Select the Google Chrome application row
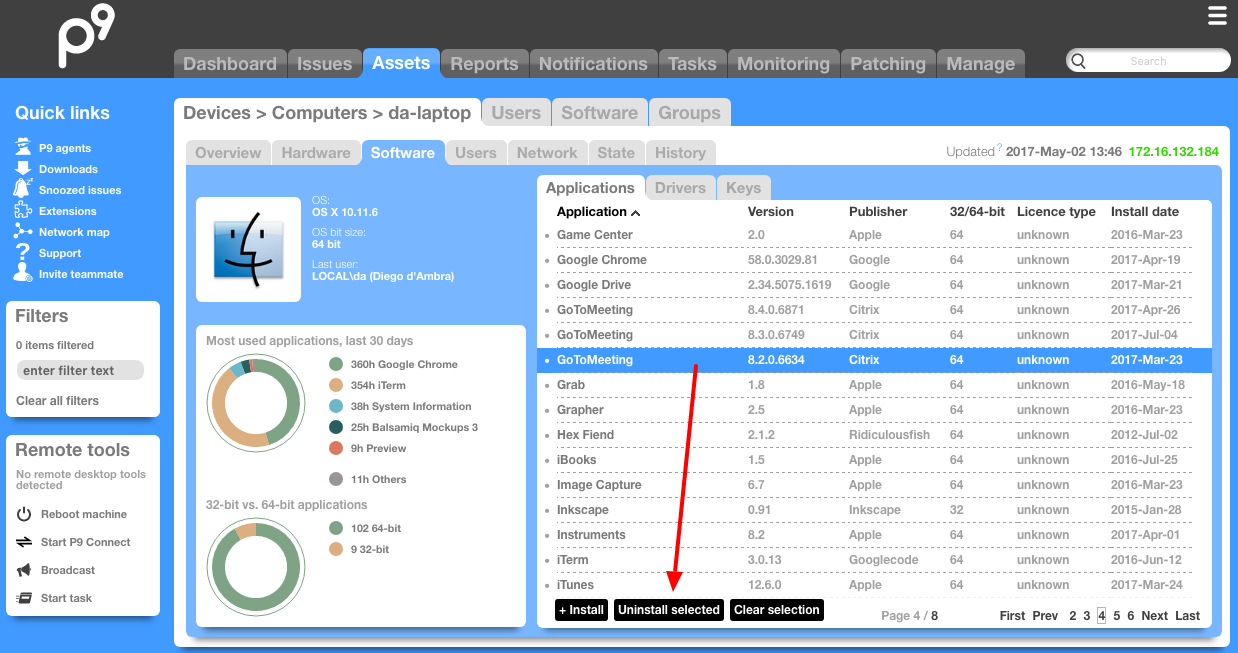 point(874,260)
